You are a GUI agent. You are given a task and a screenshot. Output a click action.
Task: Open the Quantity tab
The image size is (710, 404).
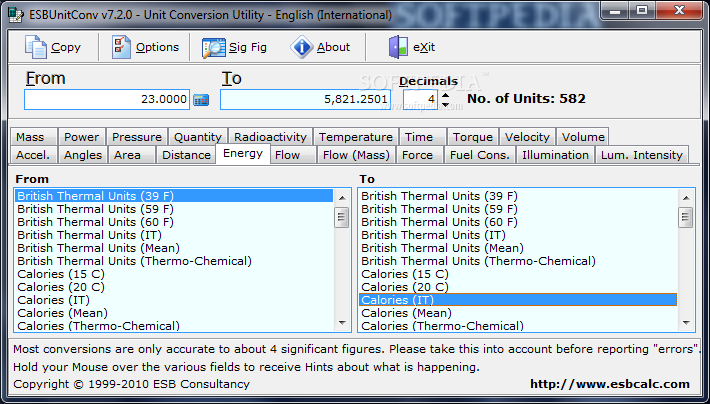point(198,137)
